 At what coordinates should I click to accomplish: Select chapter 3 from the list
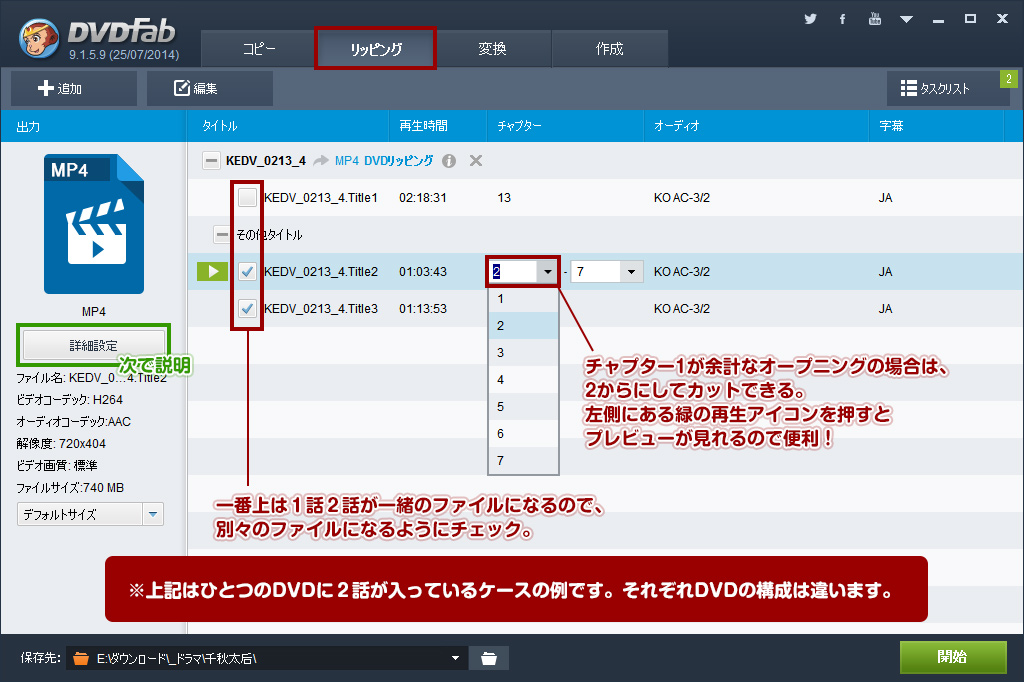coord(524,353)
